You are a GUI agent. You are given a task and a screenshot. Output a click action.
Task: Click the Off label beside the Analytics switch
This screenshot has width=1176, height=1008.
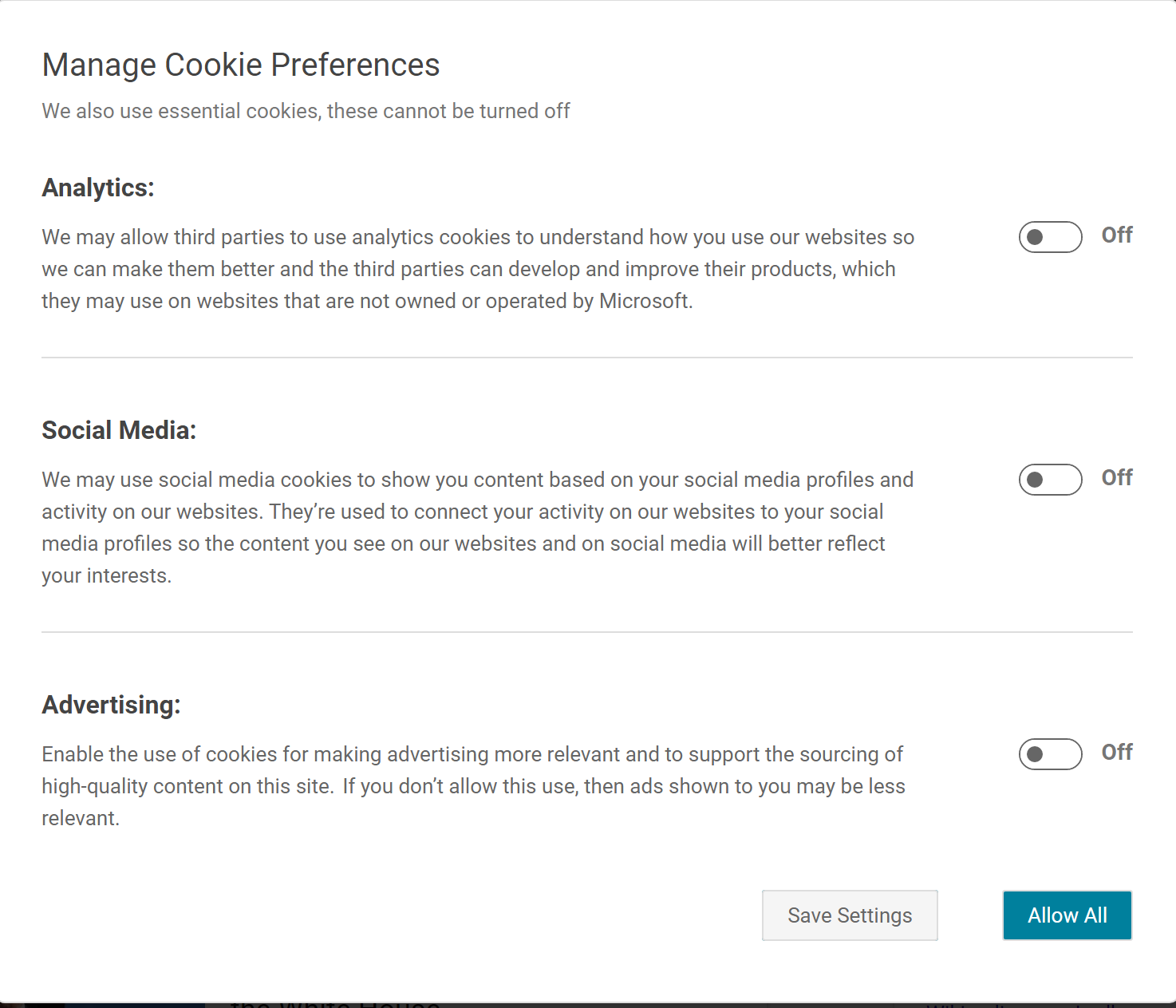click(x=1116, y=235)
